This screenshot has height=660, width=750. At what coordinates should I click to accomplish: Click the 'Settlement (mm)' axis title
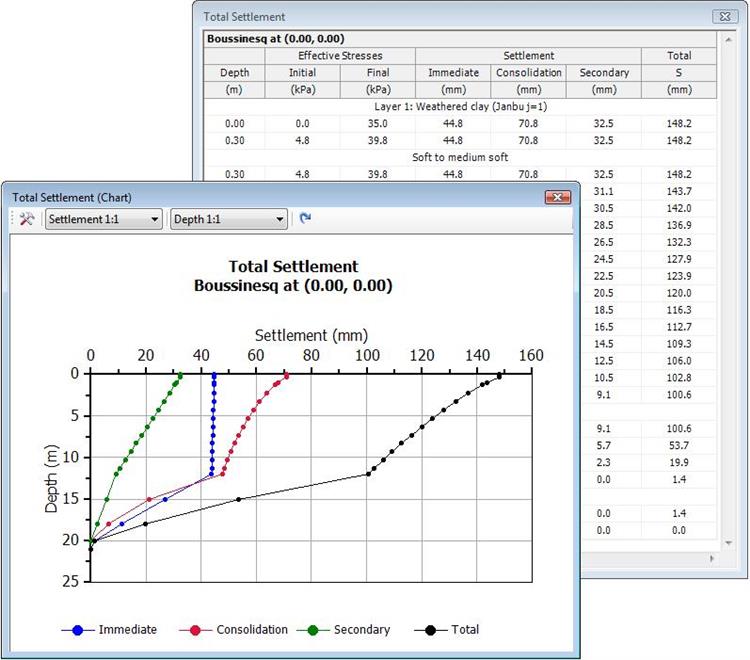[311, 335]
